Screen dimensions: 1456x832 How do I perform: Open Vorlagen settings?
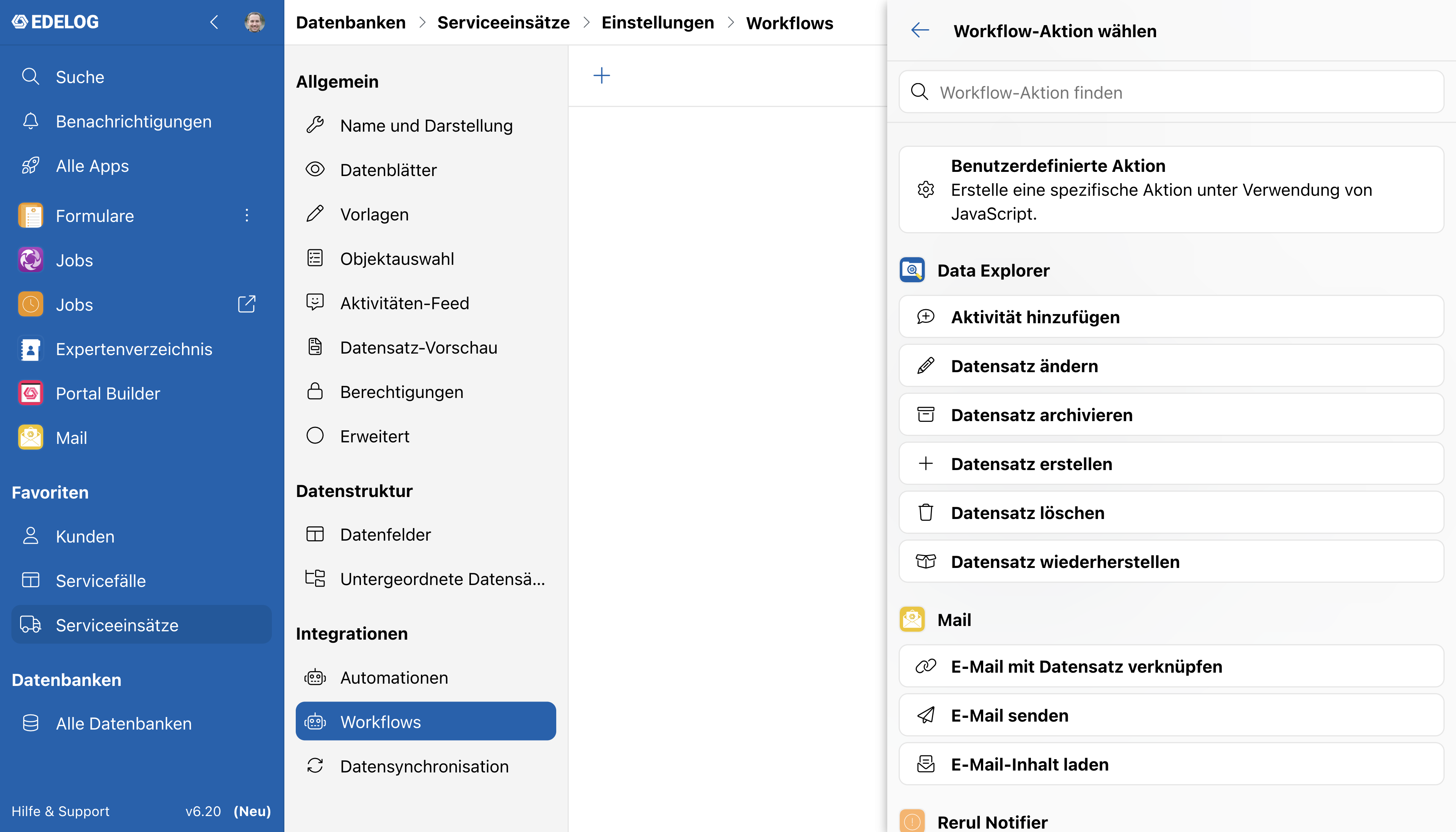click(426, 214)
